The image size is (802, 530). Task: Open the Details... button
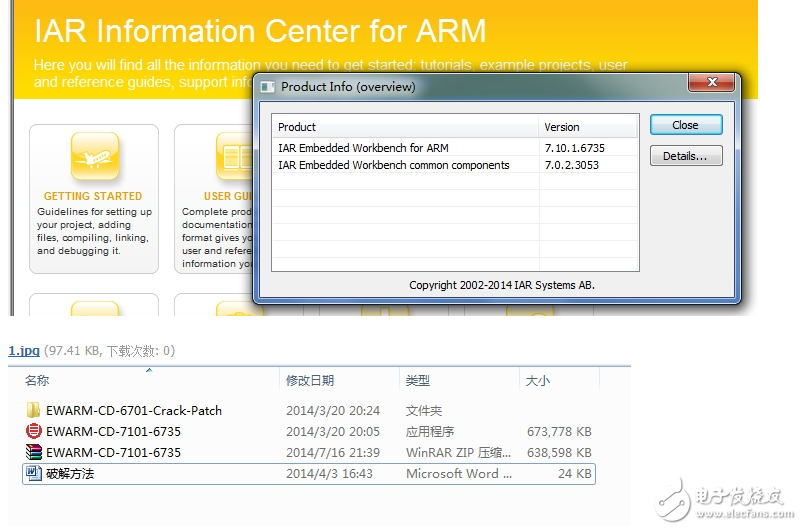(x=685, y=156)
